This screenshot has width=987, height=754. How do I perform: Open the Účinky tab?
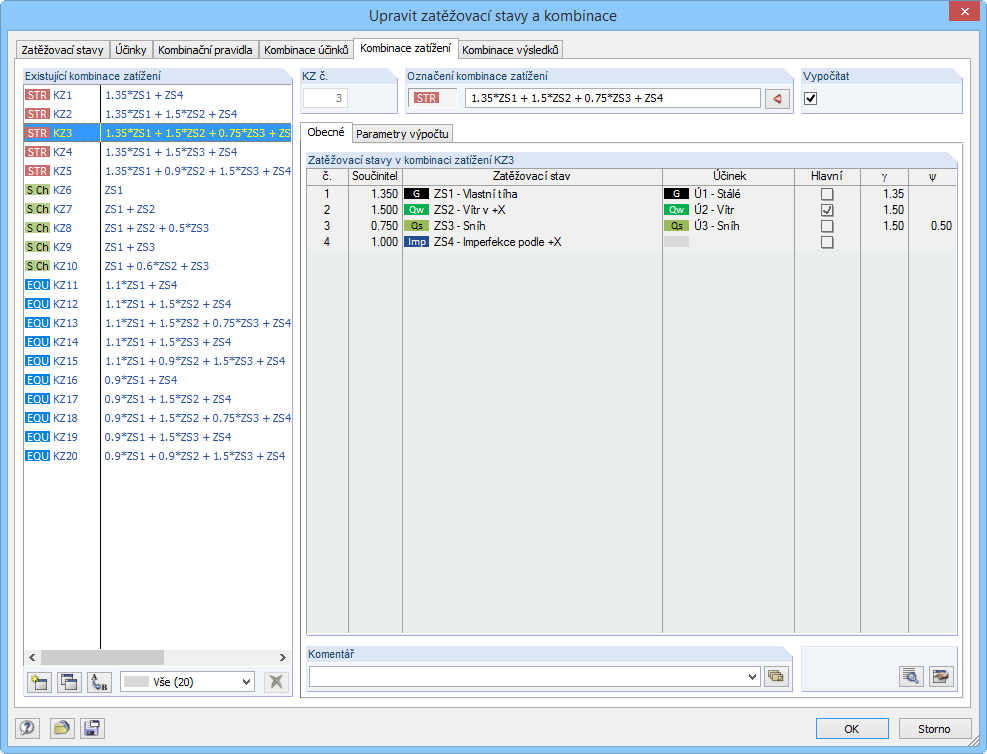[130, 50]
